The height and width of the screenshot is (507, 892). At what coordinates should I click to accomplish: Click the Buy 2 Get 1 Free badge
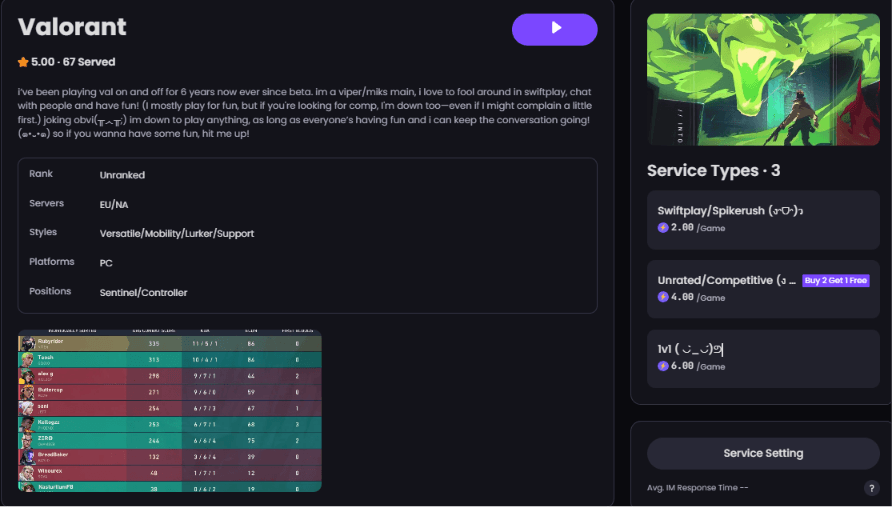click(836, 281)
